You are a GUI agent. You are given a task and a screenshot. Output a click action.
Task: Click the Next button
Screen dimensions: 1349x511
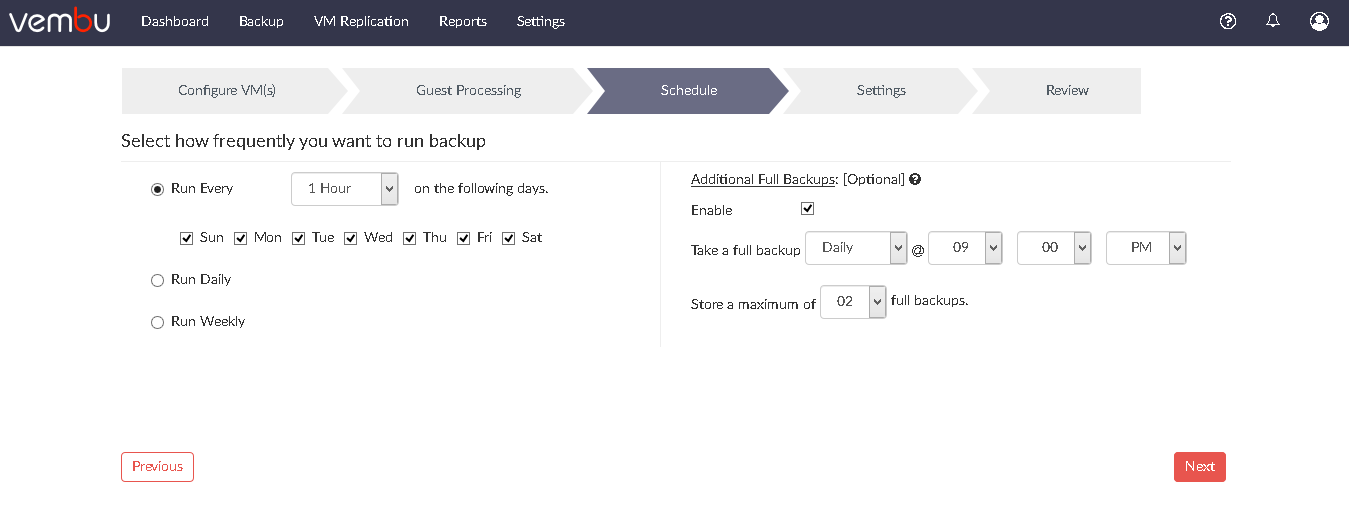(1200, 467)
